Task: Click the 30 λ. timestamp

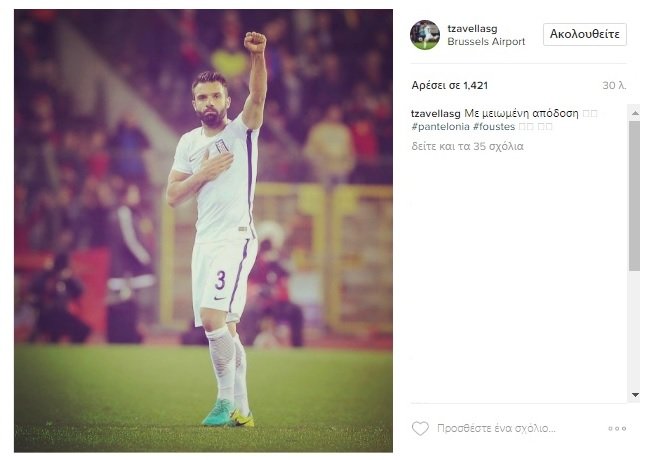Action: tap(614, 85)
